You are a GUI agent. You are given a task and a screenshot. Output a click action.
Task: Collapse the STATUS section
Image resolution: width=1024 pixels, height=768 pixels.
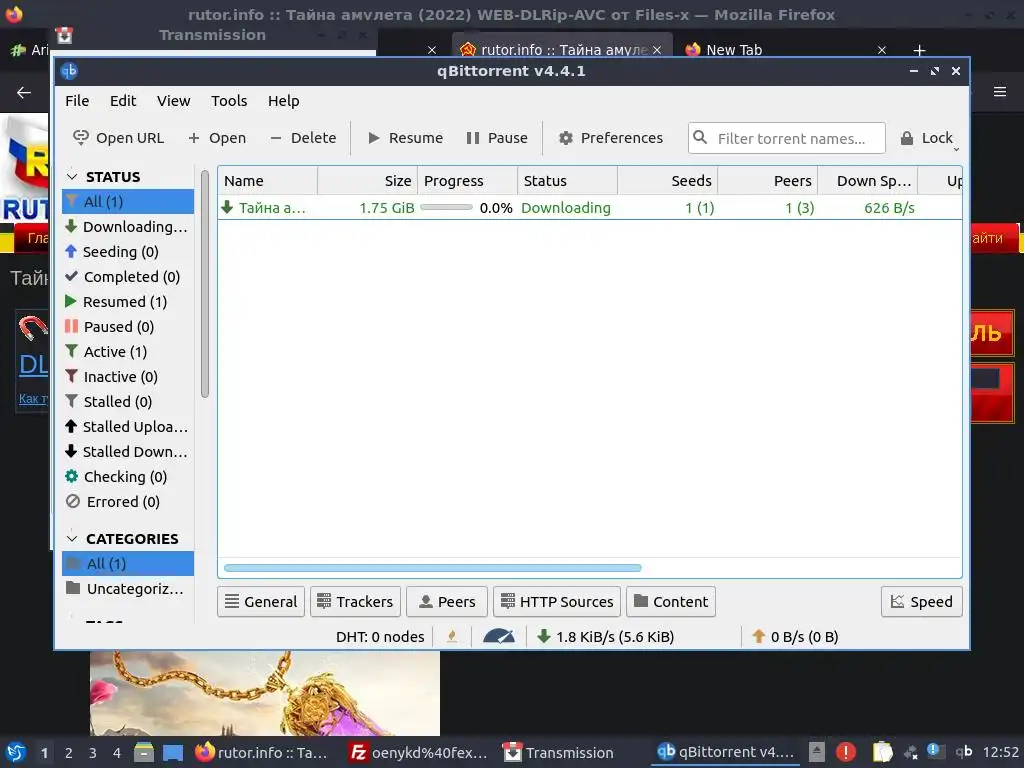[72, 177]
